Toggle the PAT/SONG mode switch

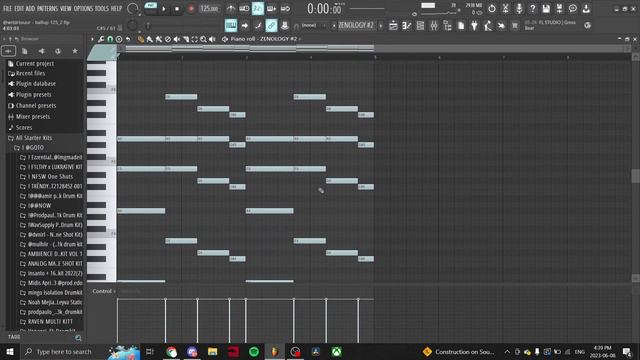[151, 8]
